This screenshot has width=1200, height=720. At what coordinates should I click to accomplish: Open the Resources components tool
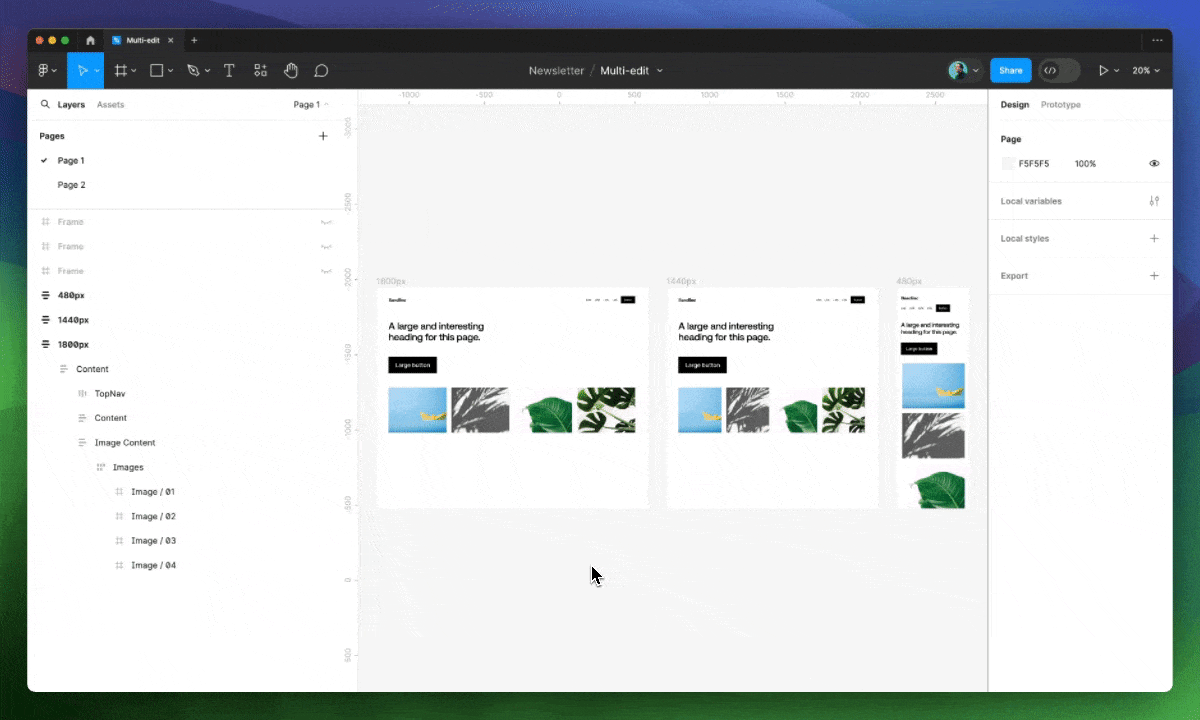click(260, 71)
